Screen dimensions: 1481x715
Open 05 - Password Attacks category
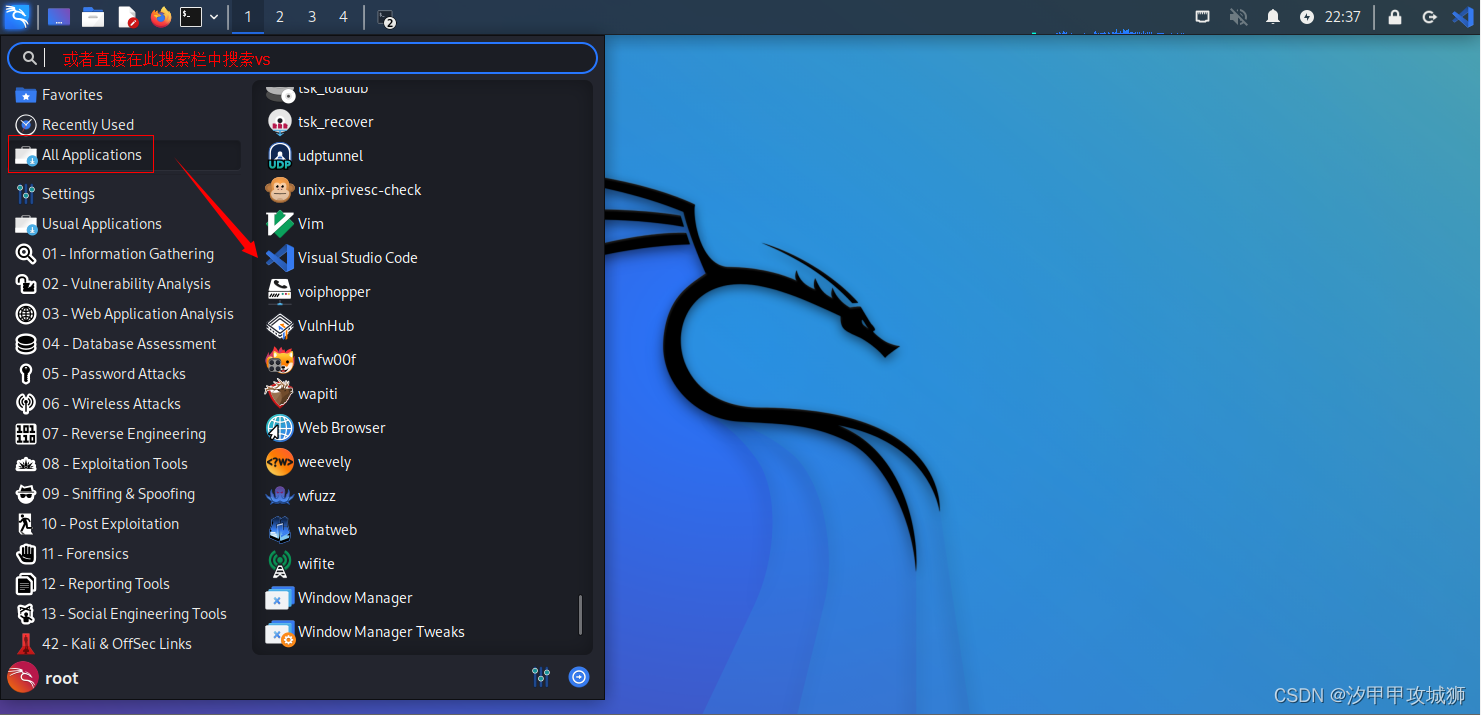coord(127,374)
